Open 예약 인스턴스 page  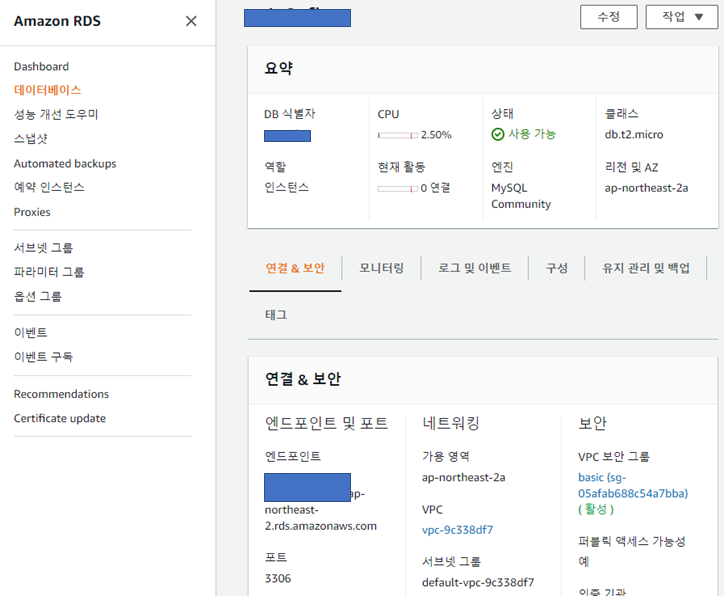(x=49, y=187)
